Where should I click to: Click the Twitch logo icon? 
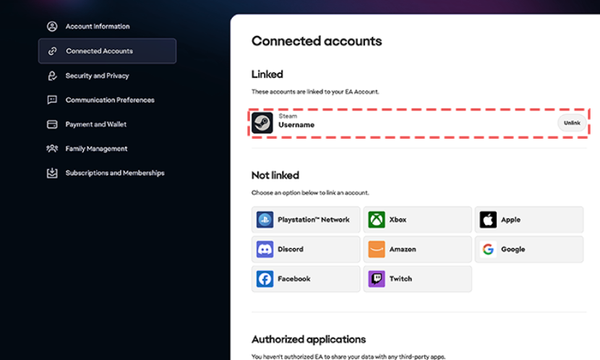pyautogui.click(x=377, y=279)
